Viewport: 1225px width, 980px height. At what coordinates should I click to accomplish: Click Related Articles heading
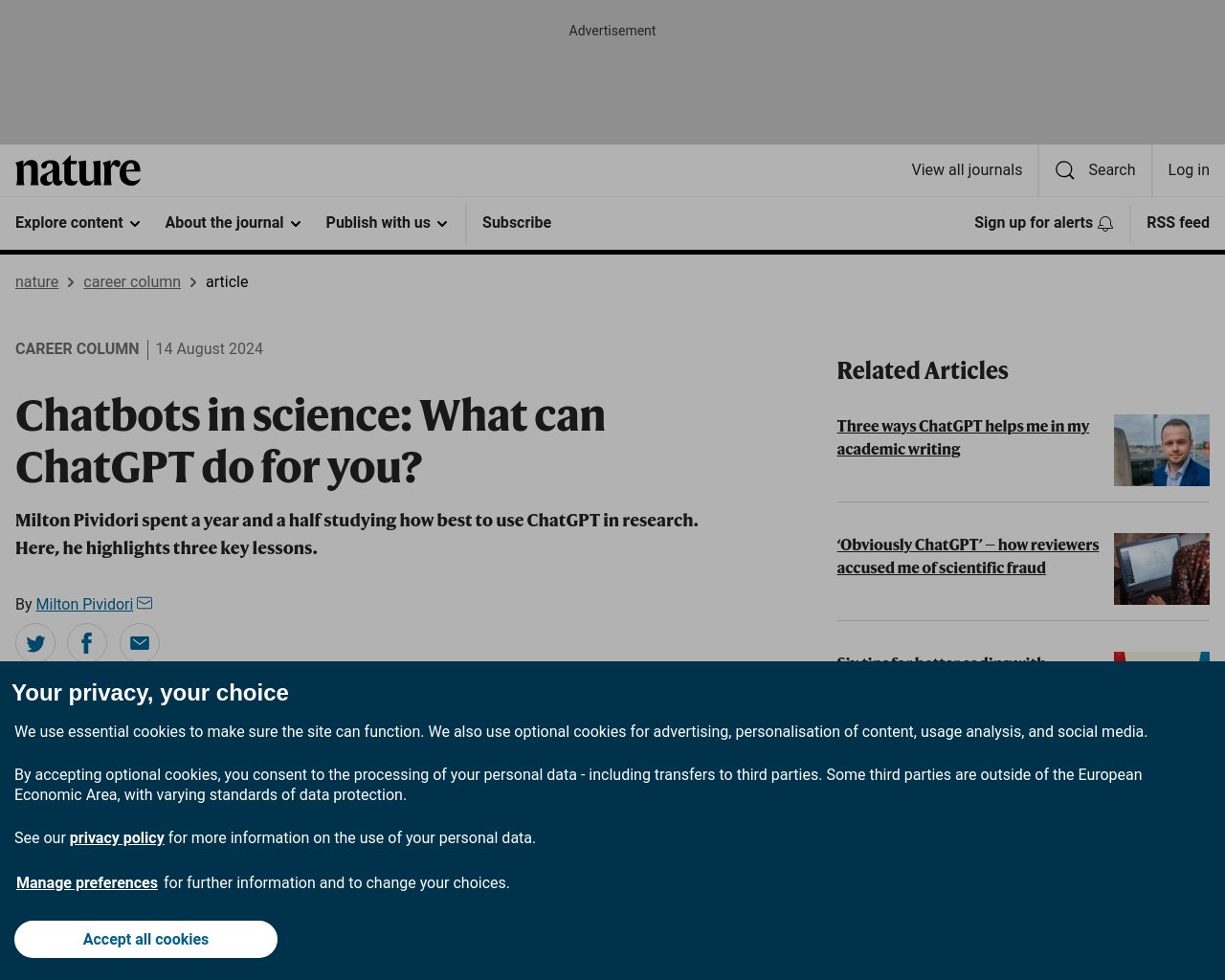pos(923,370)
